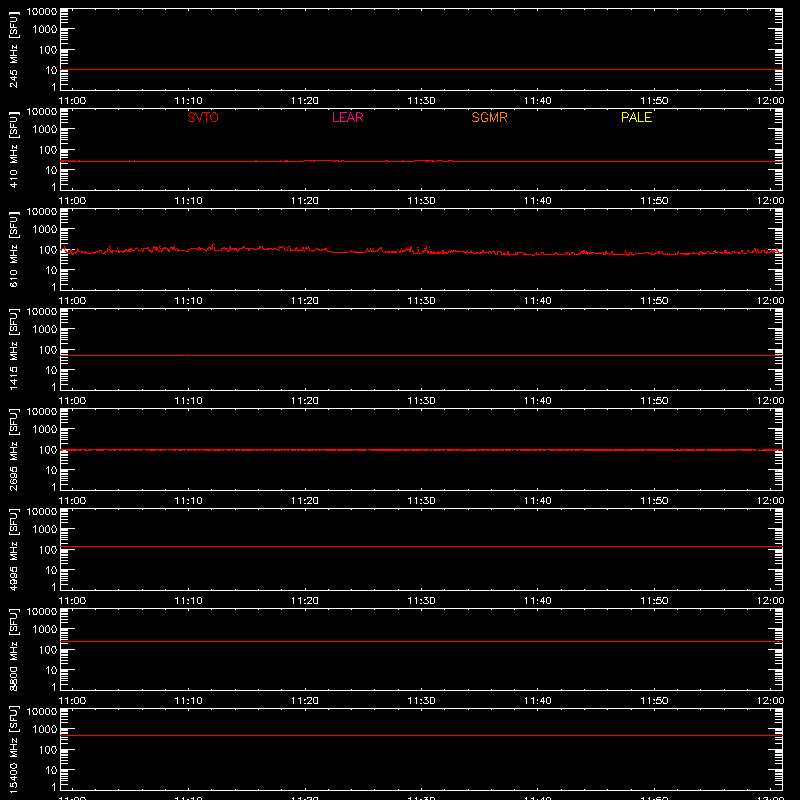Select the 11:40 time label of the 410 MHz plot
Viewport: 800px width, 800px height.
[x=538, y=201]
